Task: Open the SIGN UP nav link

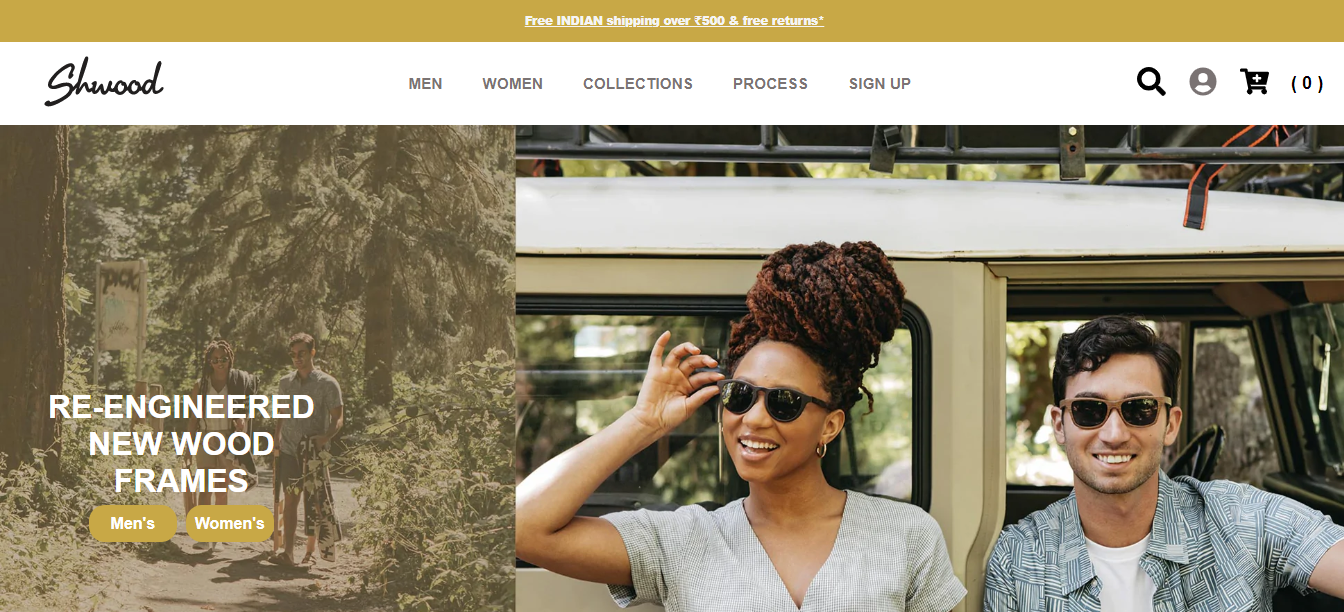Action: click(880, 84)
